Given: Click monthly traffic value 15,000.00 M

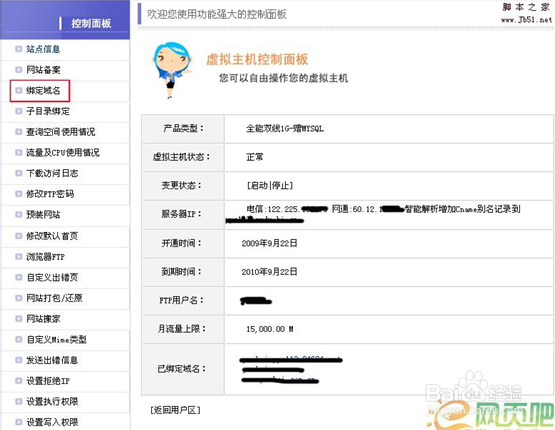Looking at the screenshot, I should click(x=270, y=329).
